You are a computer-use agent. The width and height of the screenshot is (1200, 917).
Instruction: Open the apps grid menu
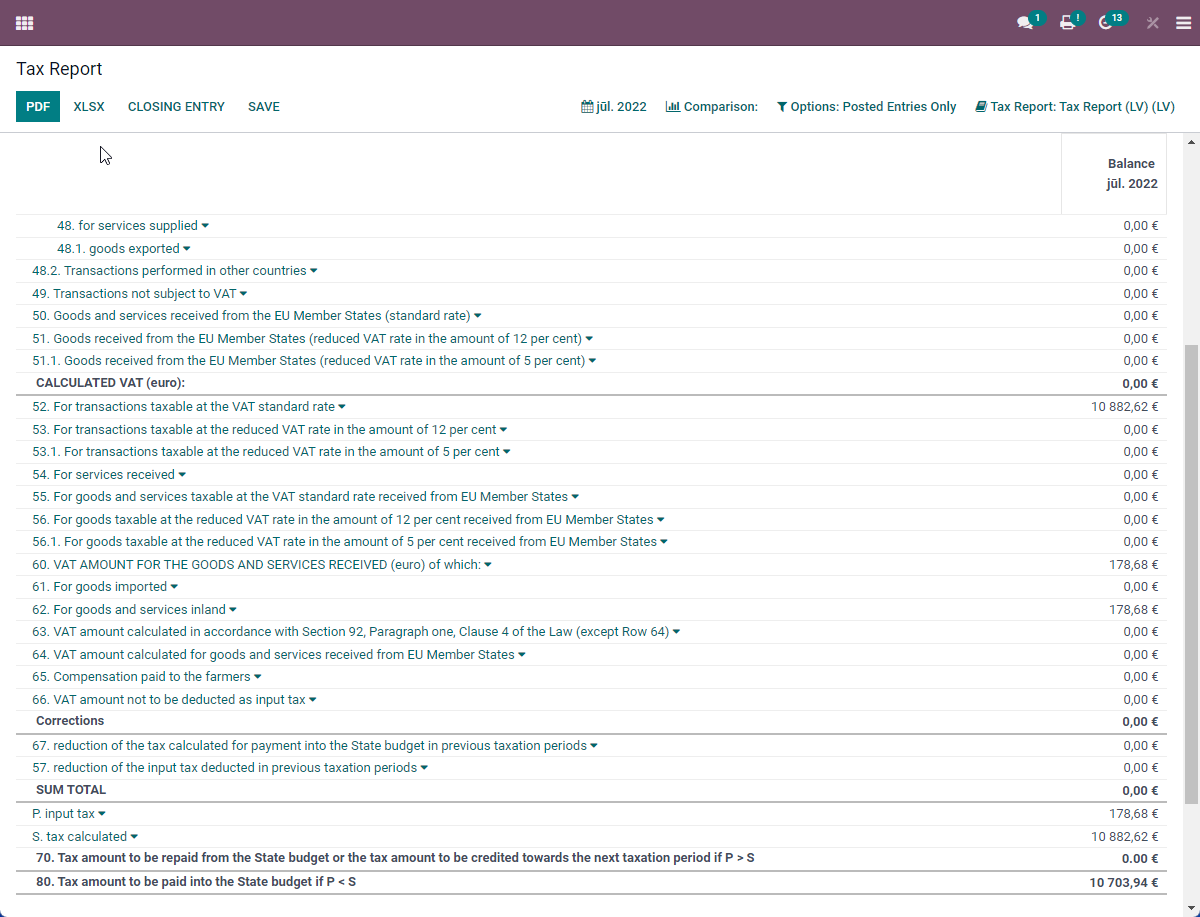click(x=24, y=22)
